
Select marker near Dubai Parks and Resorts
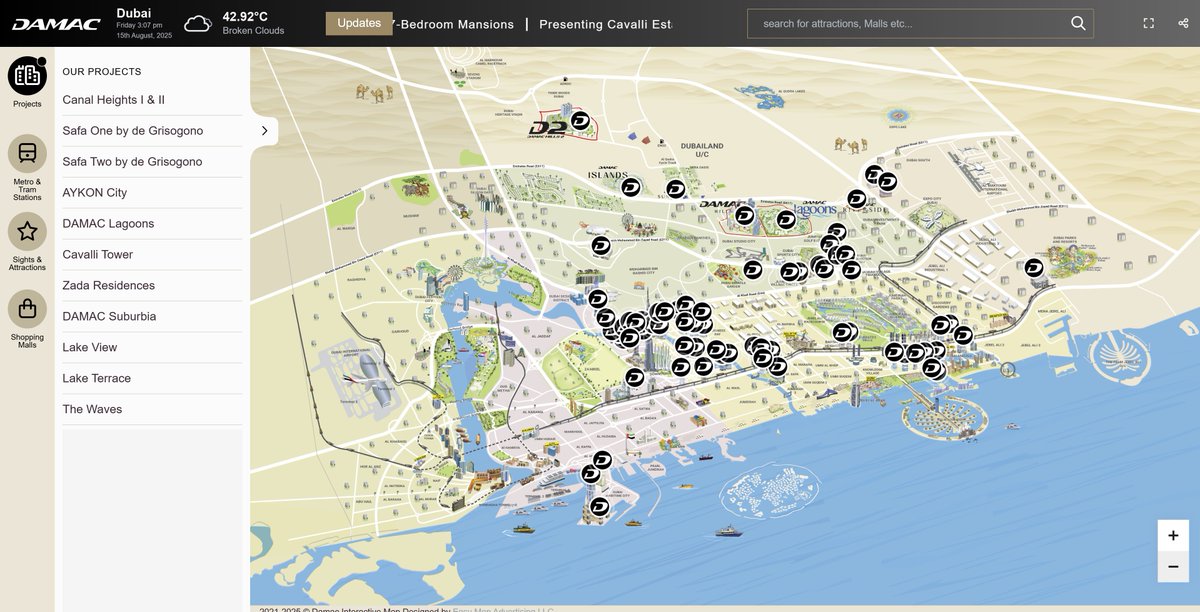point(1034,268)
